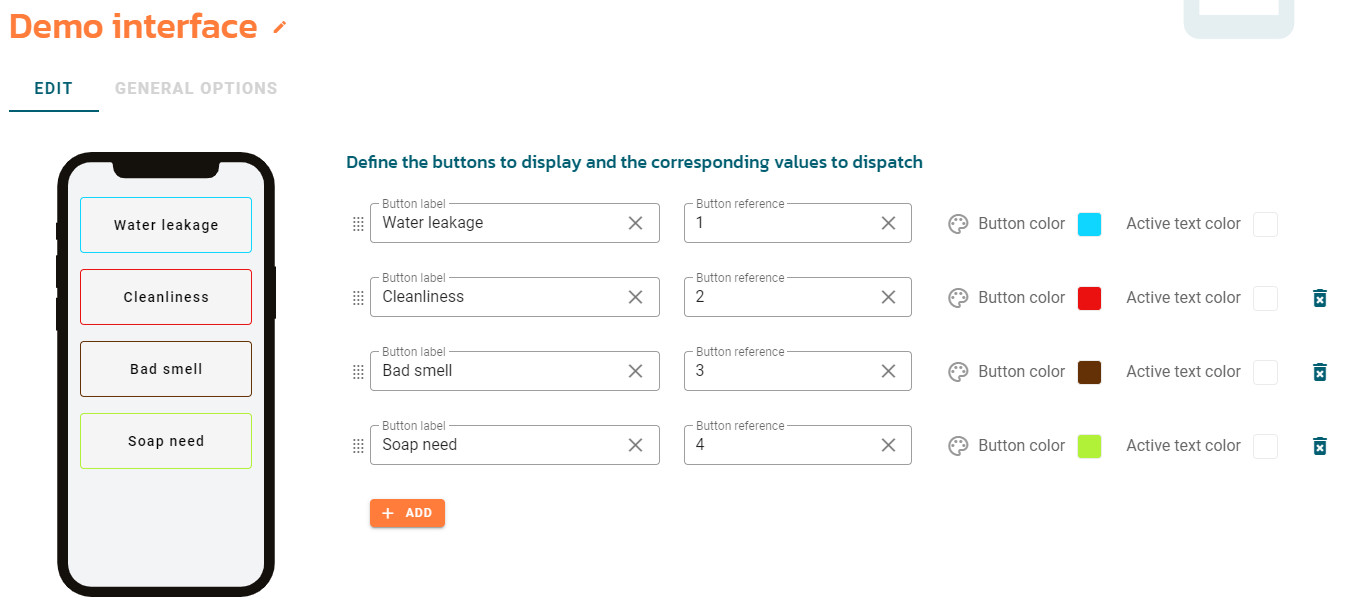This screenshot has width=1351, height=608.
Task: Focus the Button reference field containing 4
Action: (x=798, y=445)
